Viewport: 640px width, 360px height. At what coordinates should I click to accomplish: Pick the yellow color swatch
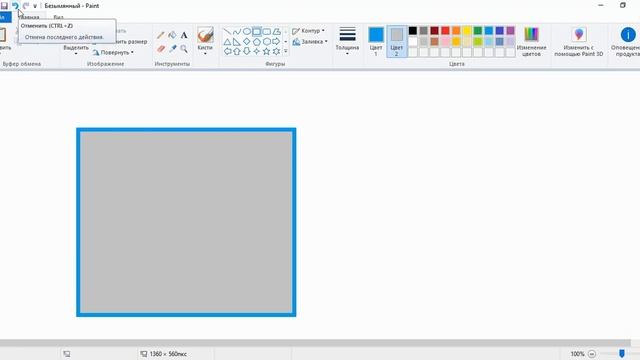467,31
